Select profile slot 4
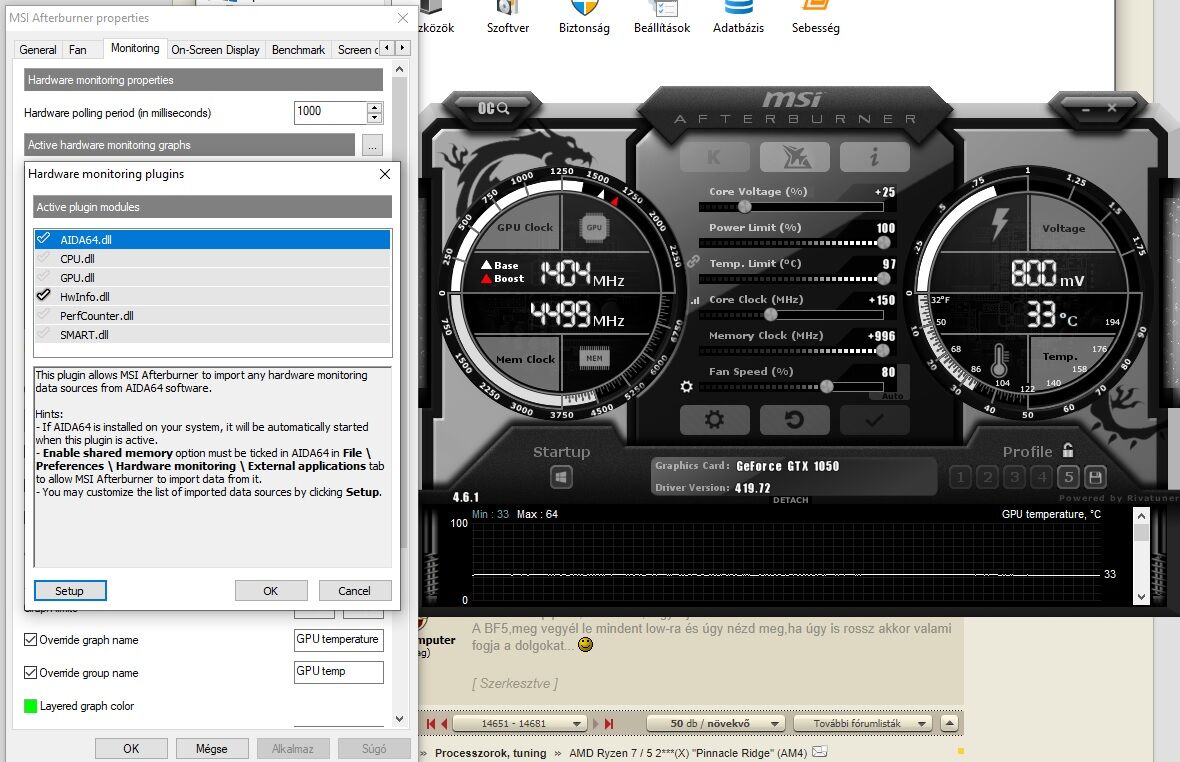Screen dimensions: 1180x762 [x=1042, y=477]
